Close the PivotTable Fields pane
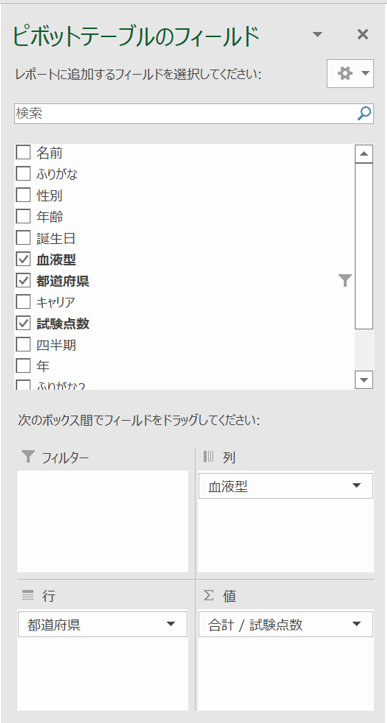This screenshot has height=723, width=387. click(363, 34)
